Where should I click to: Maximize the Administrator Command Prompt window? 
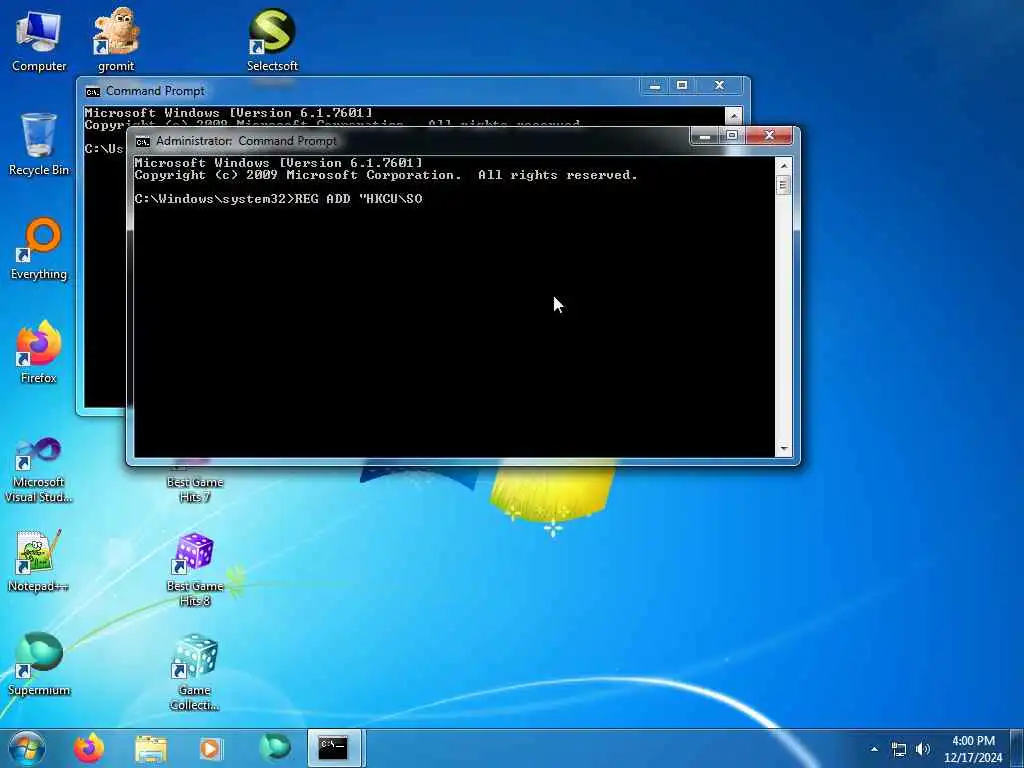point(731,136)
